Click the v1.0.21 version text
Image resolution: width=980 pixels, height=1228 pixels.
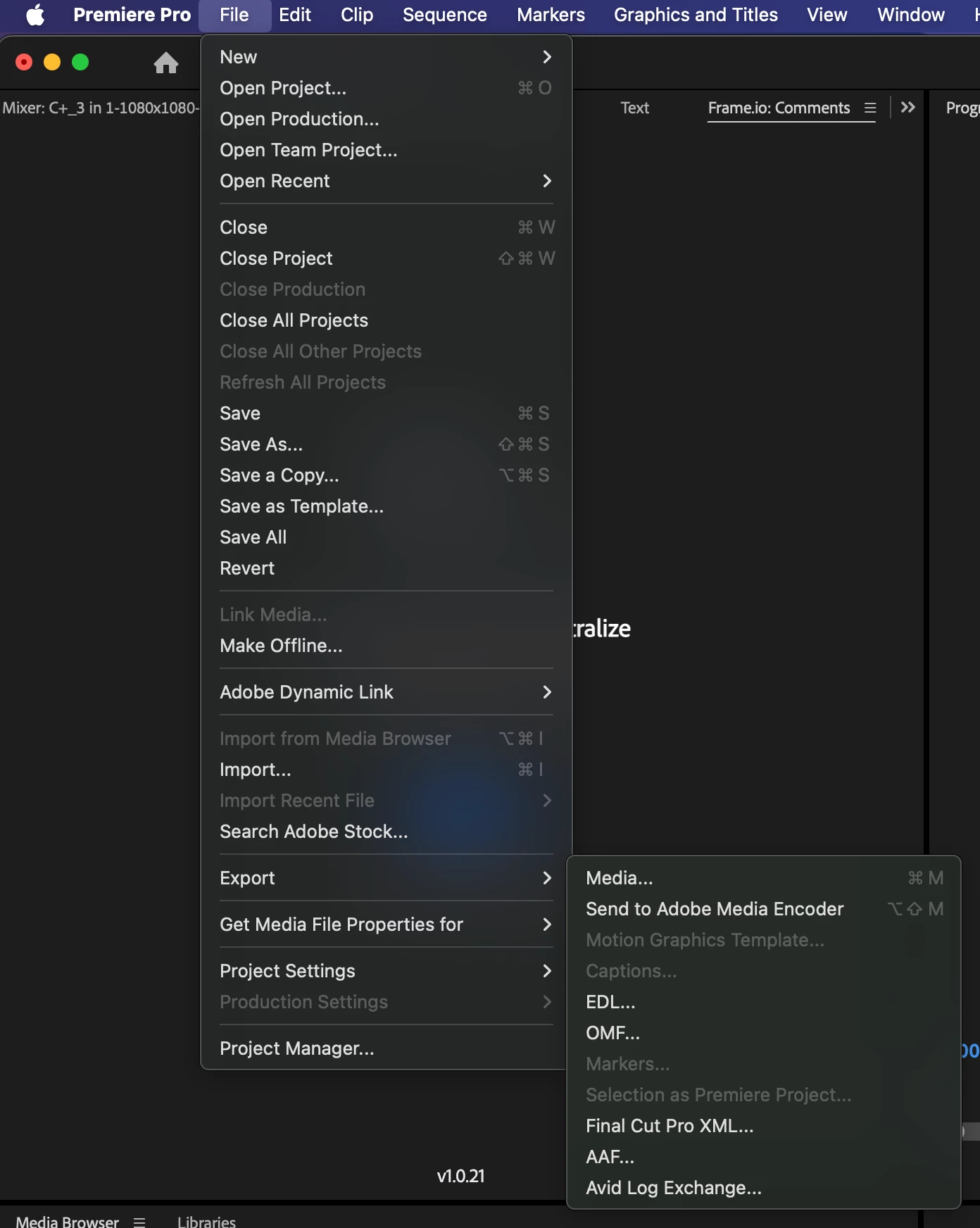[460, 1176]
